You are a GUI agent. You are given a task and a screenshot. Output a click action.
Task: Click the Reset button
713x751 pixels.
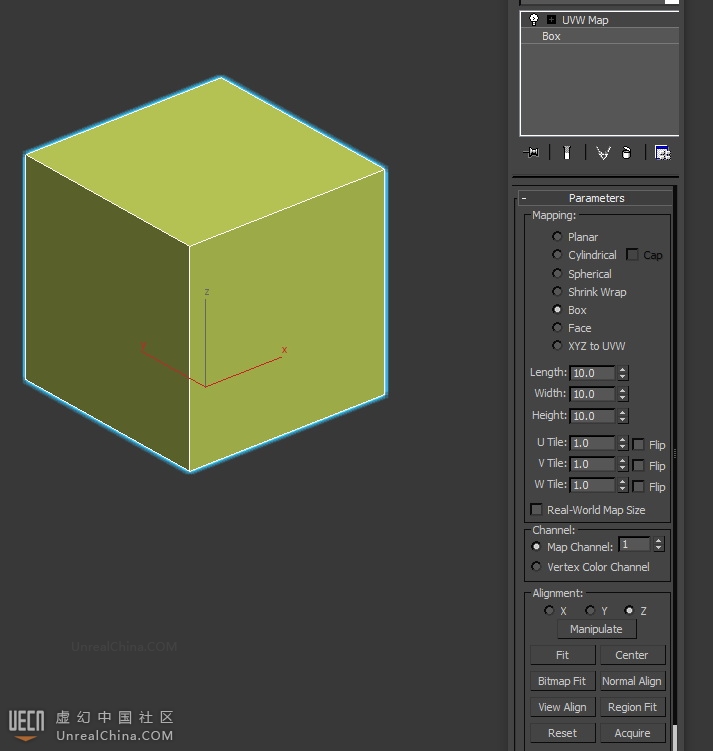(x=563, y=733)
